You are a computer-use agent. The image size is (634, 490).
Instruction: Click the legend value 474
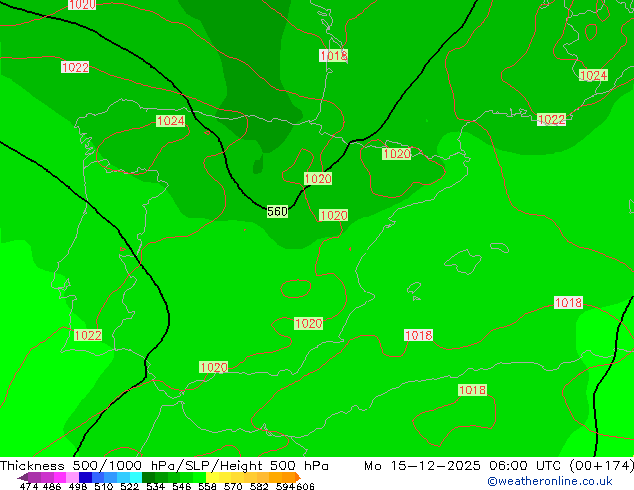tap(29, 486)
